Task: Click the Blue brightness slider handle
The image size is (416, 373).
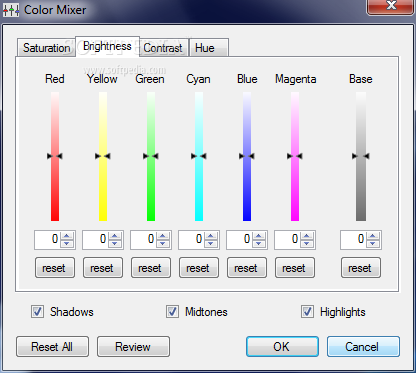Action: (x=247, y=156)
